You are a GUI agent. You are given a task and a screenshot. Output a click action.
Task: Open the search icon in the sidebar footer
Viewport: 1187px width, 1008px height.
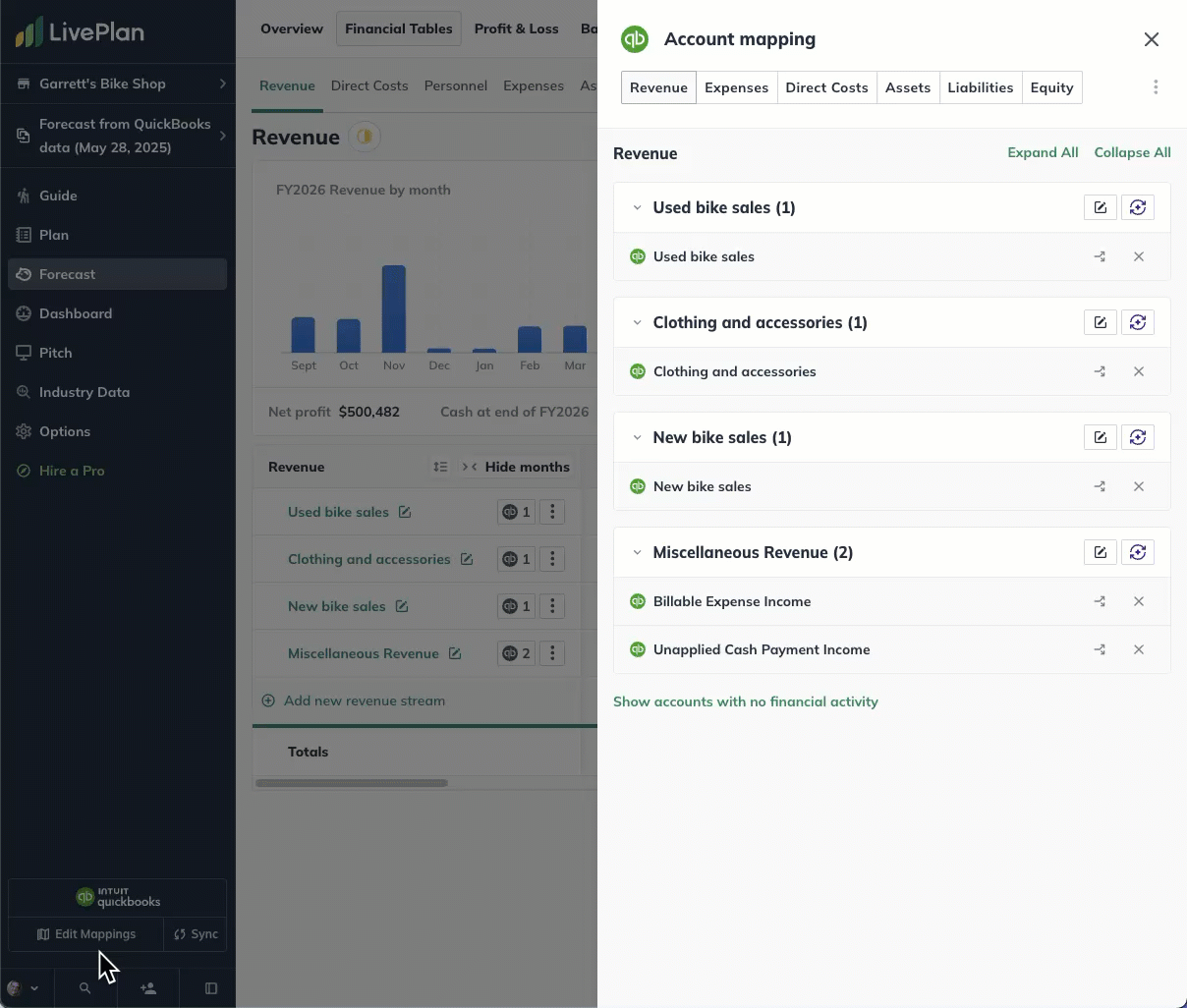coord(85,988)
